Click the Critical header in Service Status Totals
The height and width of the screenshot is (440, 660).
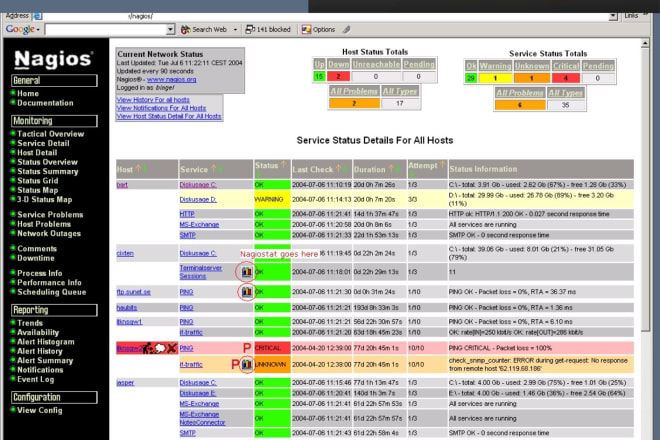coord(566,66)
